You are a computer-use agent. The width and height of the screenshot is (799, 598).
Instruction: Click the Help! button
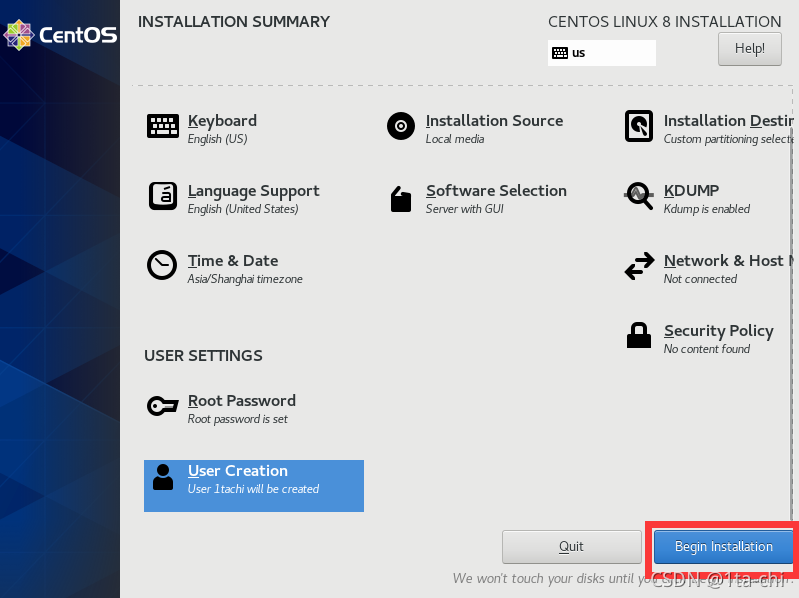coord(750,49)
